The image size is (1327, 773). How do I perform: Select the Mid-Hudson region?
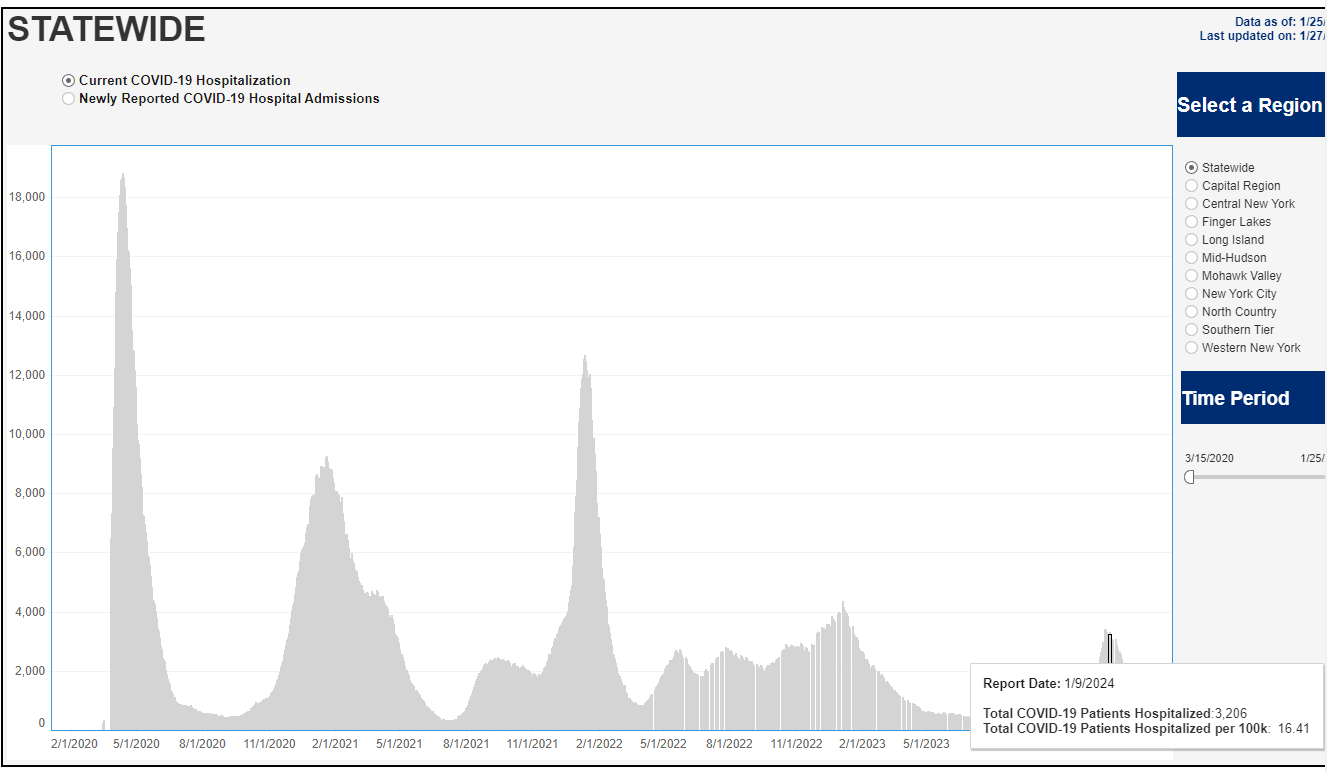pyautogui.click(x=1191, y=258)
